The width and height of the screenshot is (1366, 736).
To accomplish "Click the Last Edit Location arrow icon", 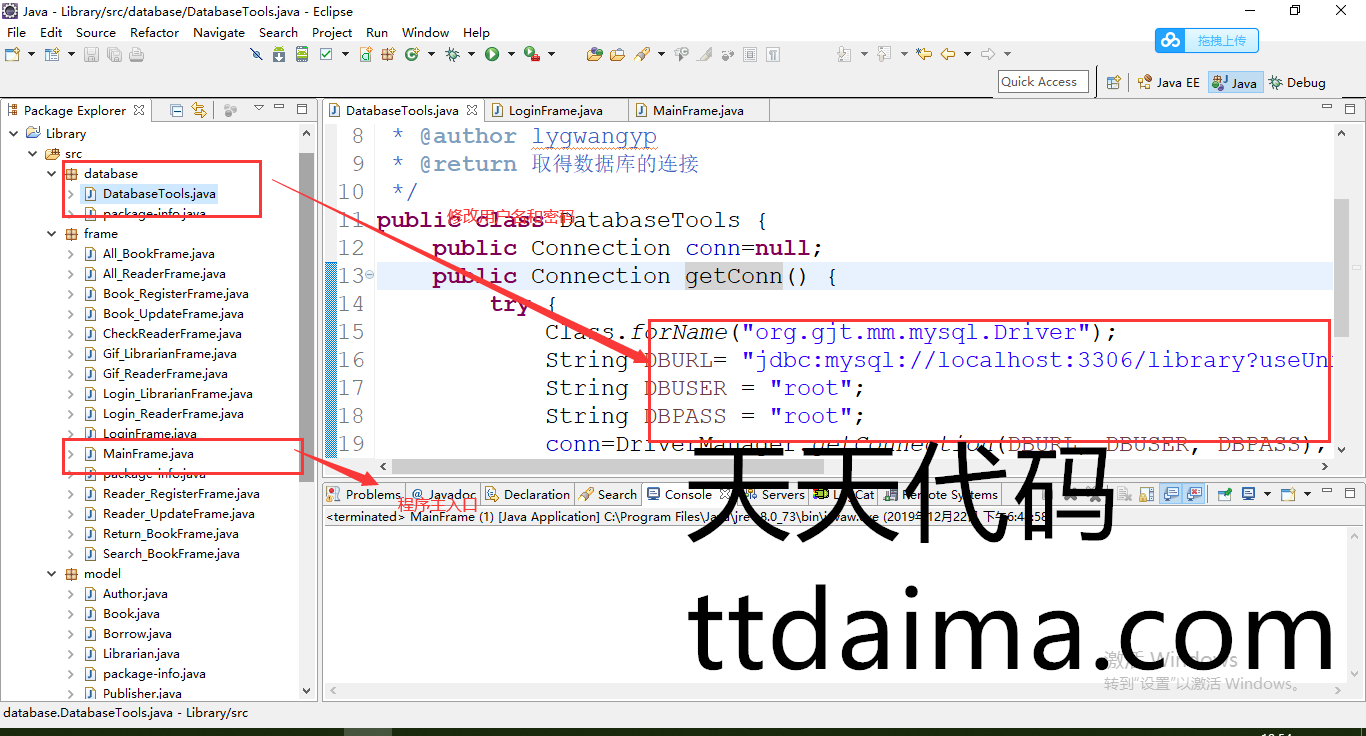I will [924, 54].
